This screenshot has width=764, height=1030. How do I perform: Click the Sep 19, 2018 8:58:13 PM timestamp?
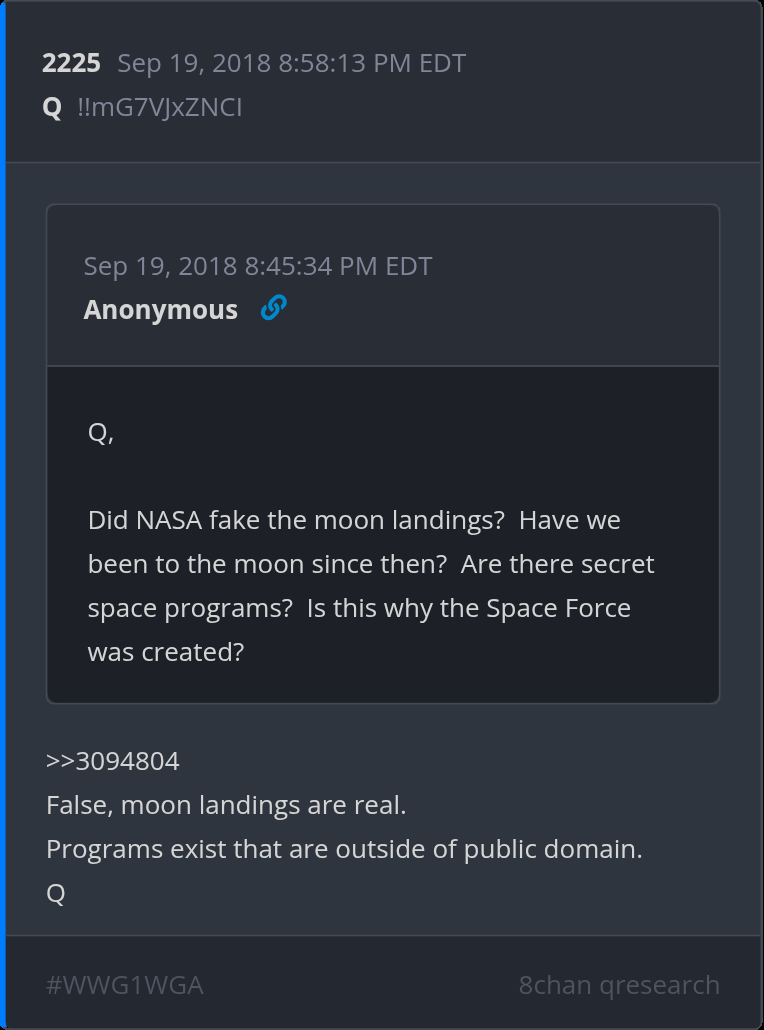291,64
